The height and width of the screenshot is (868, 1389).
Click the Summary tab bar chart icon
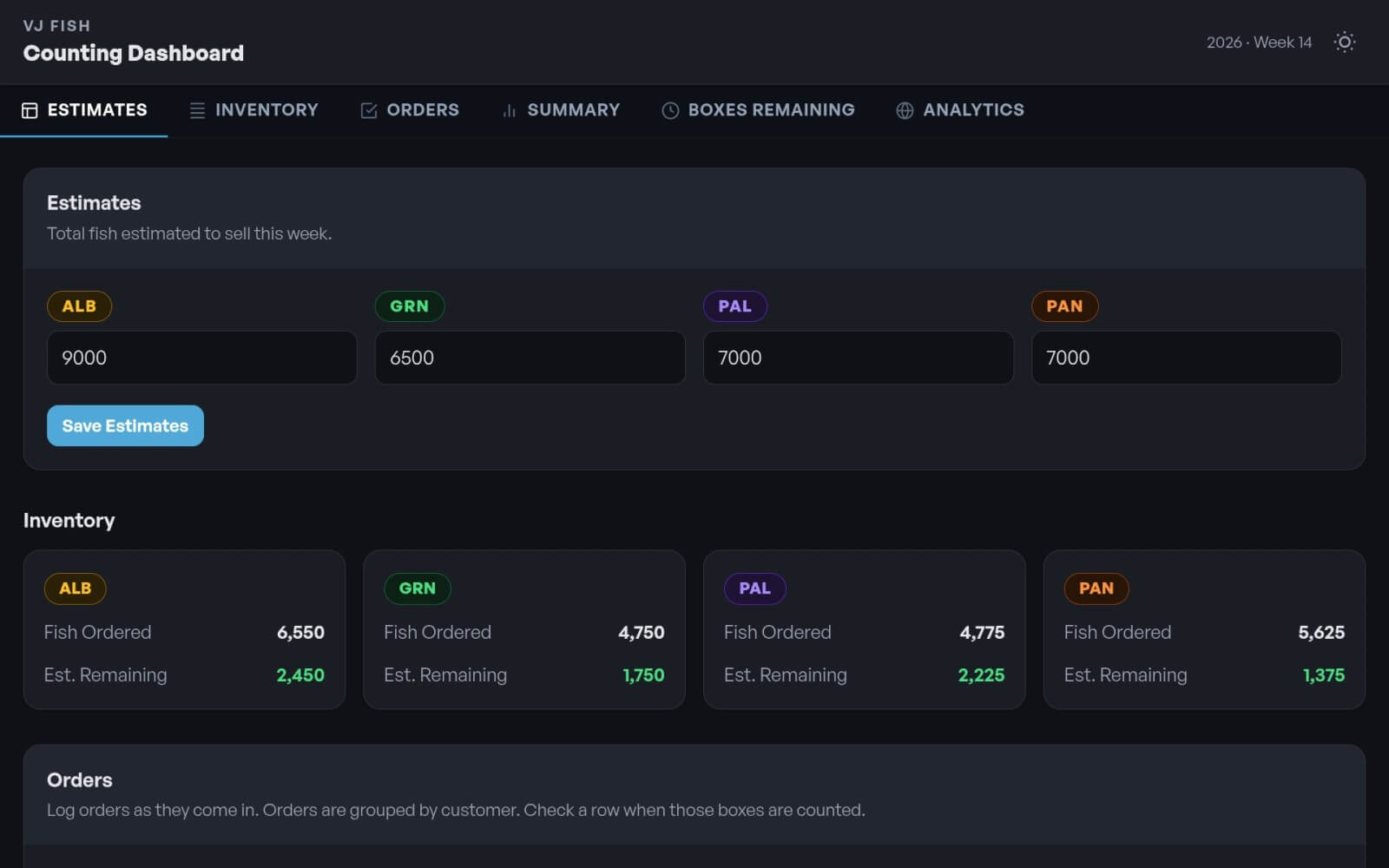click(x=510, y=110)
